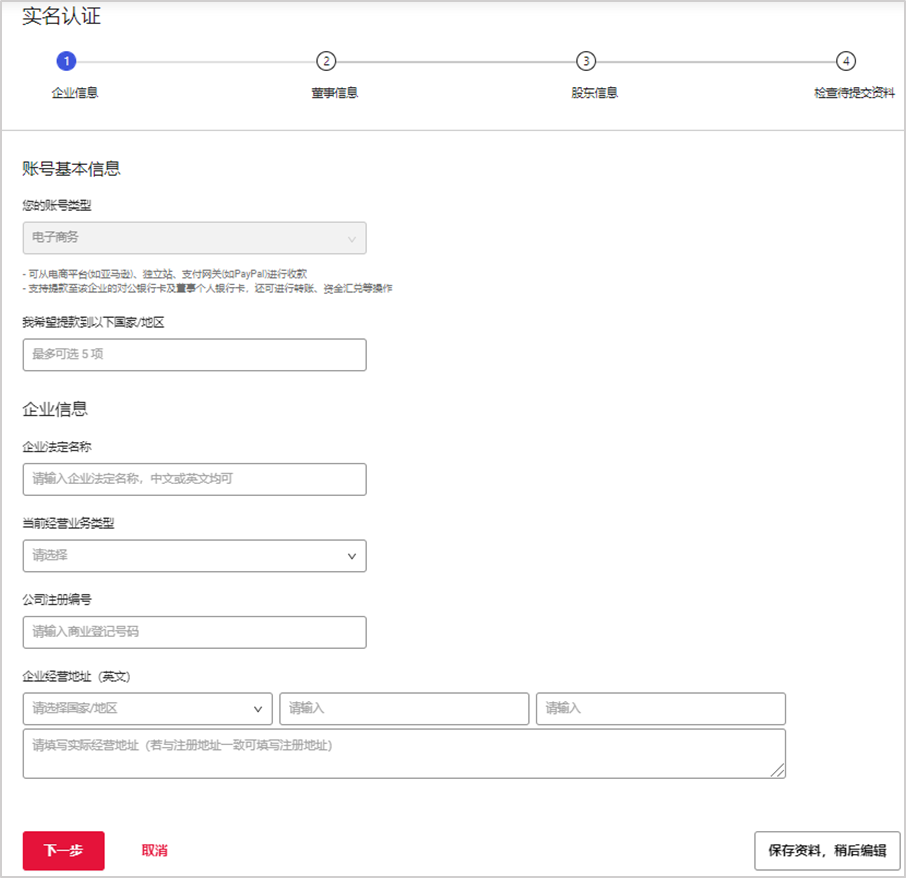
Task: Click the 取消 link
Action: [154, 850]
